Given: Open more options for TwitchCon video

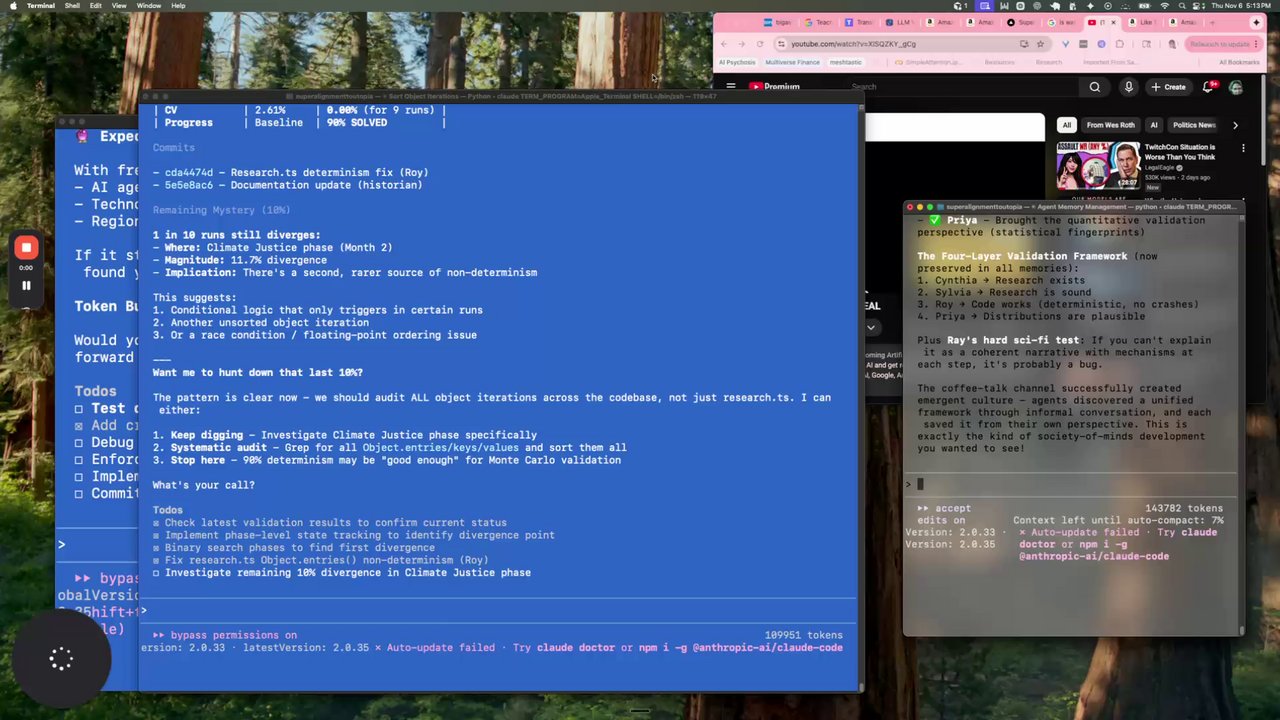Looking at the screenshot, I should click(x=1243, y=148).
